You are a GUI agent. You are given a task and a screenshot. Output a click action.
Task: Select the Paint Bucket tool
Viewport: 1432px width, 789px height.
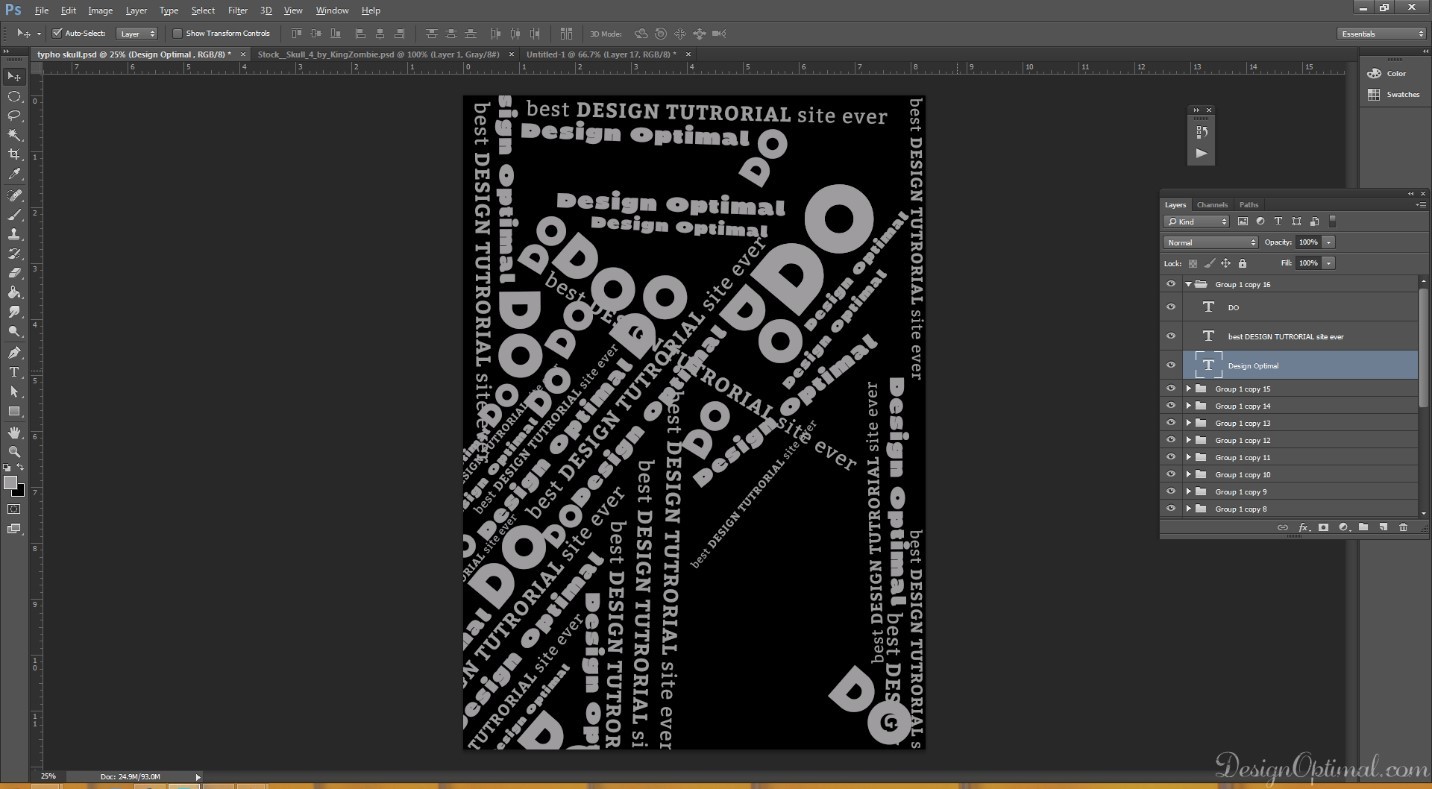click(x=14, y=292)
